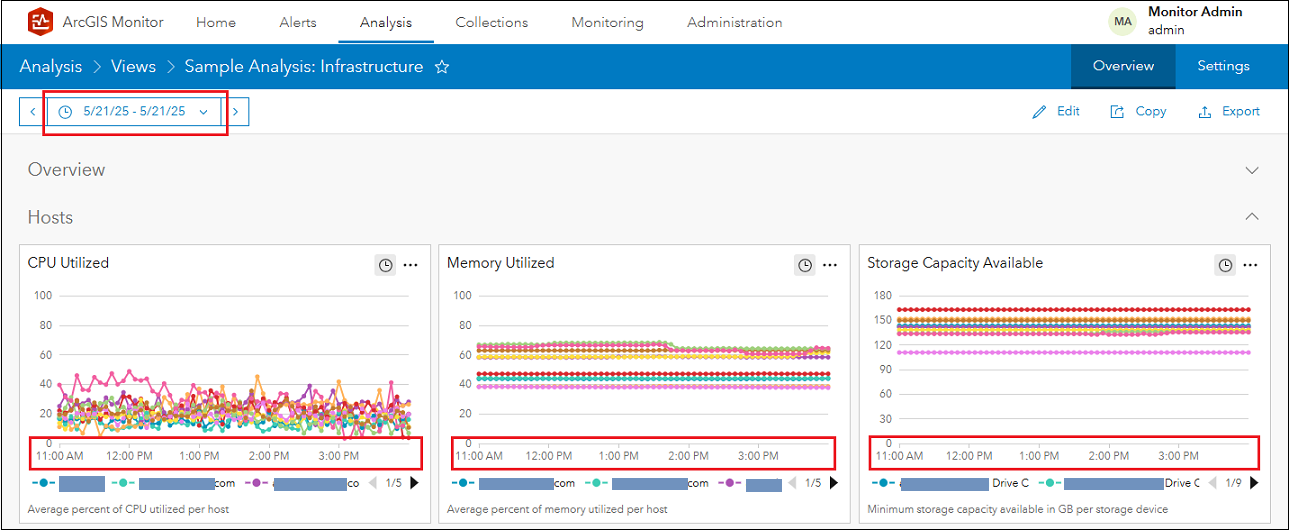
Task: Expand the Overview section
Action: click(1252, 170)
